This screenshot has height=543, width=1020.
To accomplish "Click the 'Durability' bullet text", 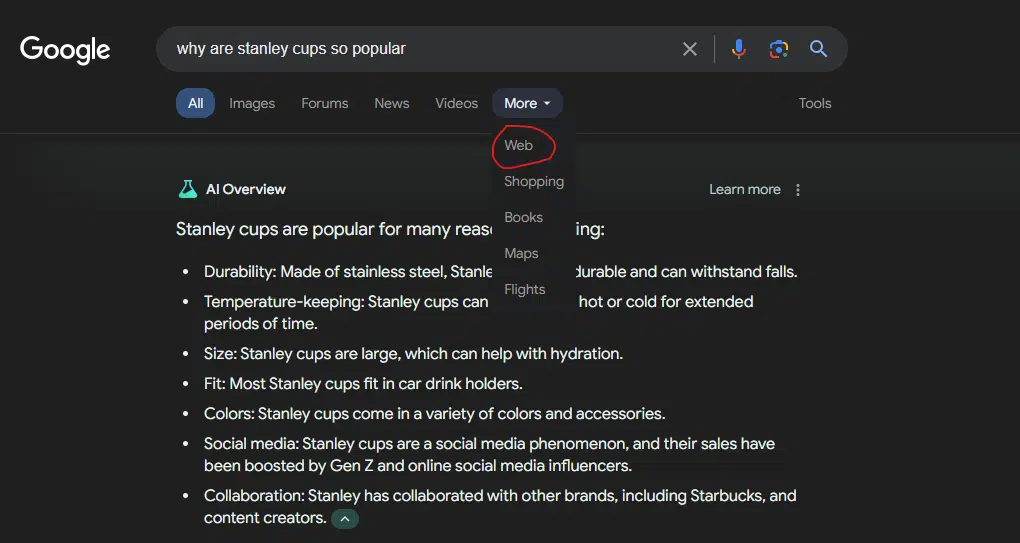I will click(x=501, y=272).
